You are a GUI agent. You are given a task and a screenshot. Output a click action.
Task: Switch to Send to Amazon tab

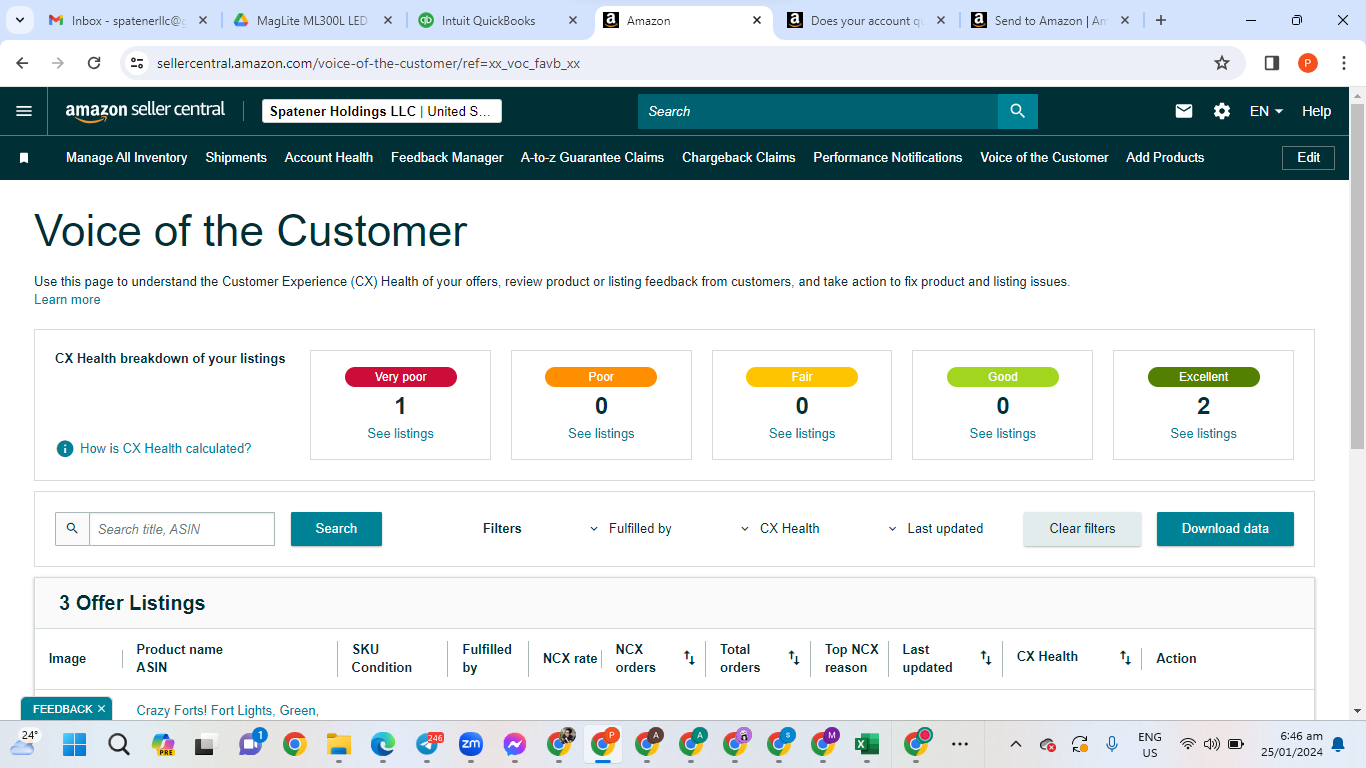pyautogui.click(x=1050, y=20)
